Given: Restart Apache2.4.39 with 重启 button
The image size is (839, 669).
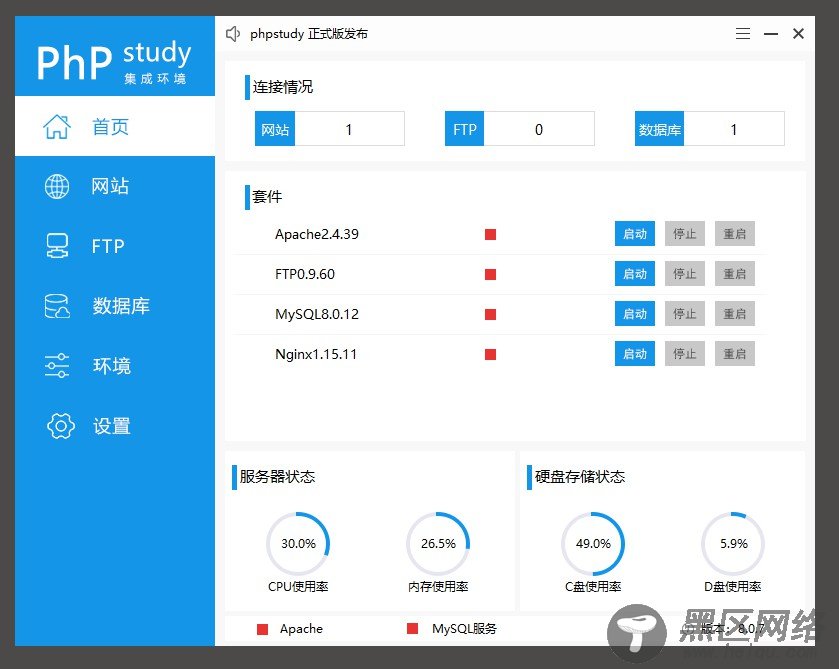Looking at the screenshot, I should pyautogui.click(x=735, y=233).
